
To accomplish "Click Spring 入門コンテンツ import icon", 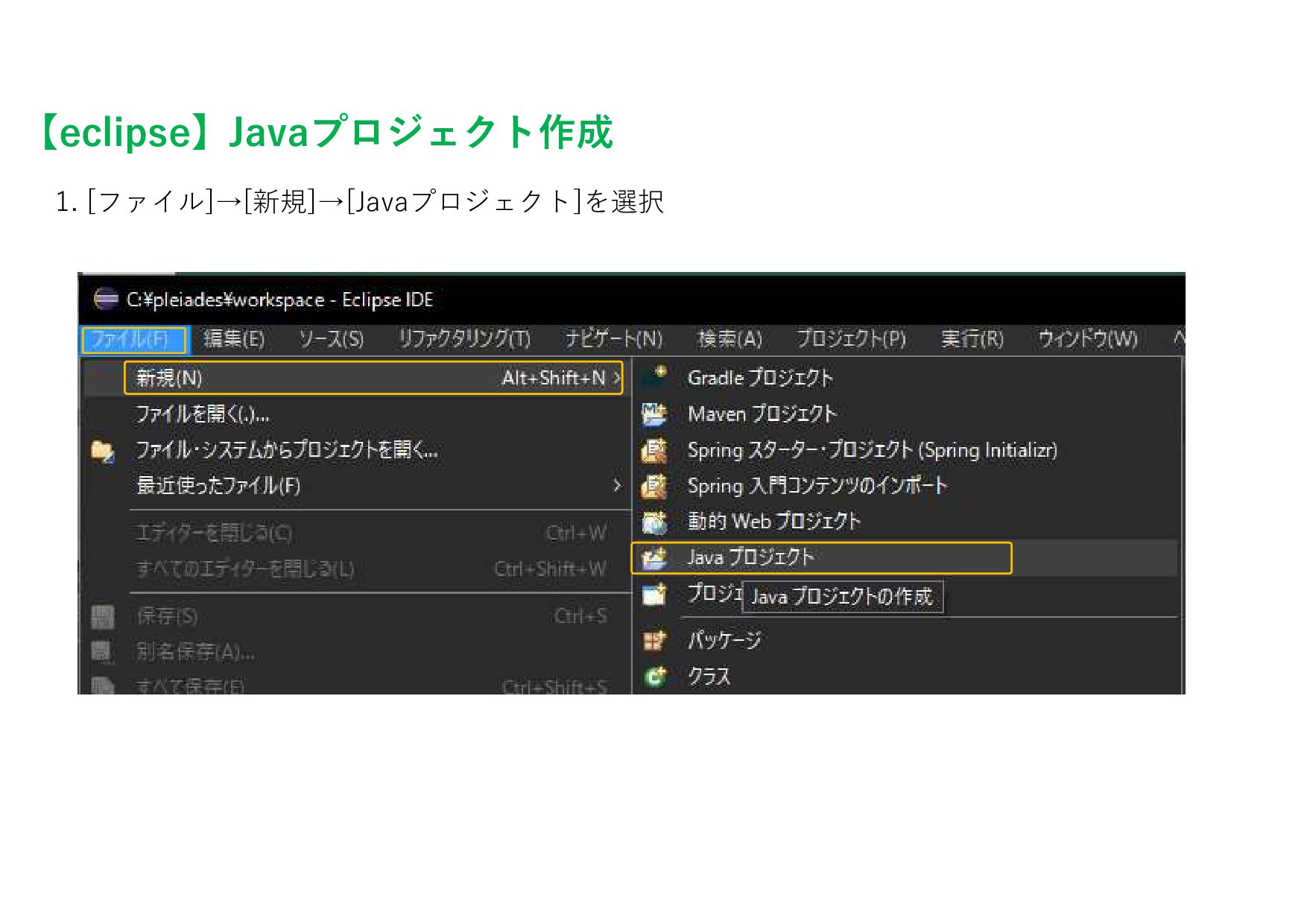I will (x=654, y=486).
